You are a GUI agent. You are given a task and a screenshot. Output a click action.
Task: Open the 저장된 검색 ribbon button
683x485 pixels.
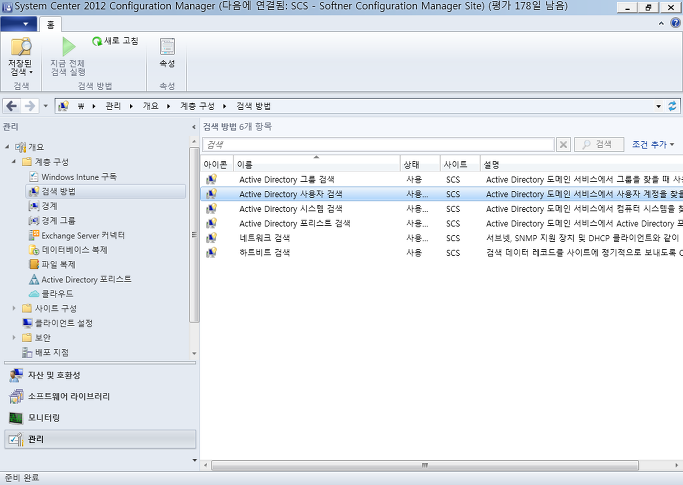pos(20,57)
